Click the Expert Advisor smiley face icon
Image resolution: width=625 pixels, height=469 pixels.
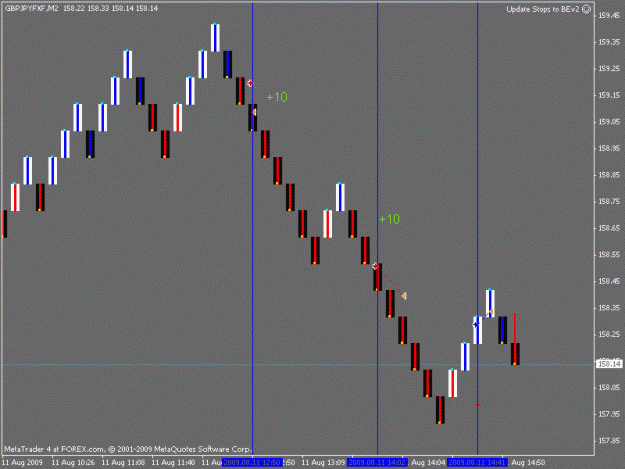pos(587,9)
